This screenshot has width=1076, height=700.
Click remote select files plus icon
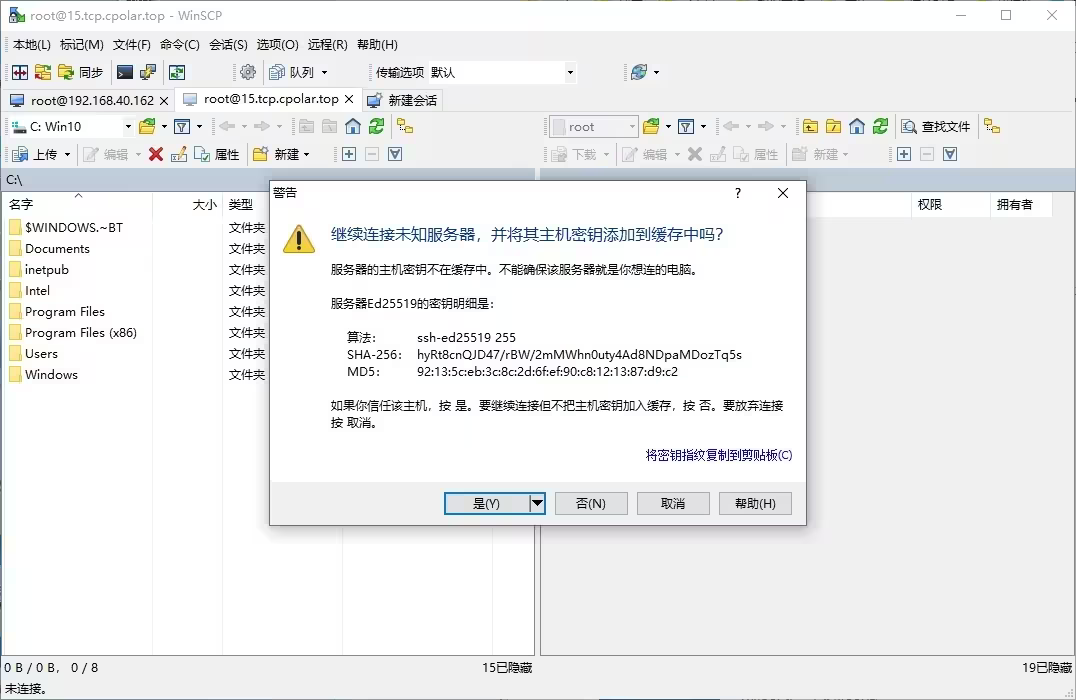[x=904, y=154]
